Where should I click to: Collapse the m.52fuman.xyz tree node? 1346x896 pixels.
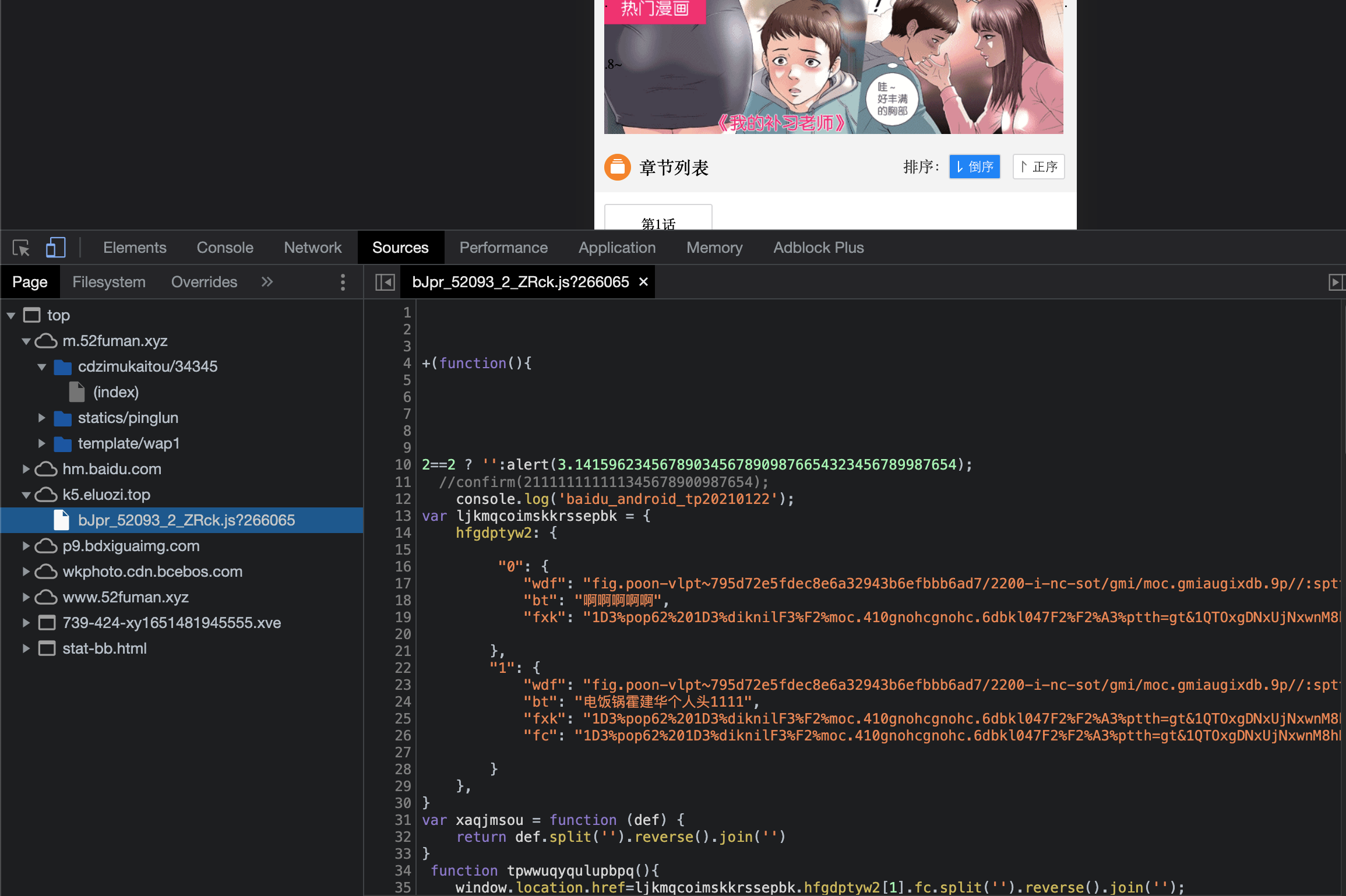point(26,341)
